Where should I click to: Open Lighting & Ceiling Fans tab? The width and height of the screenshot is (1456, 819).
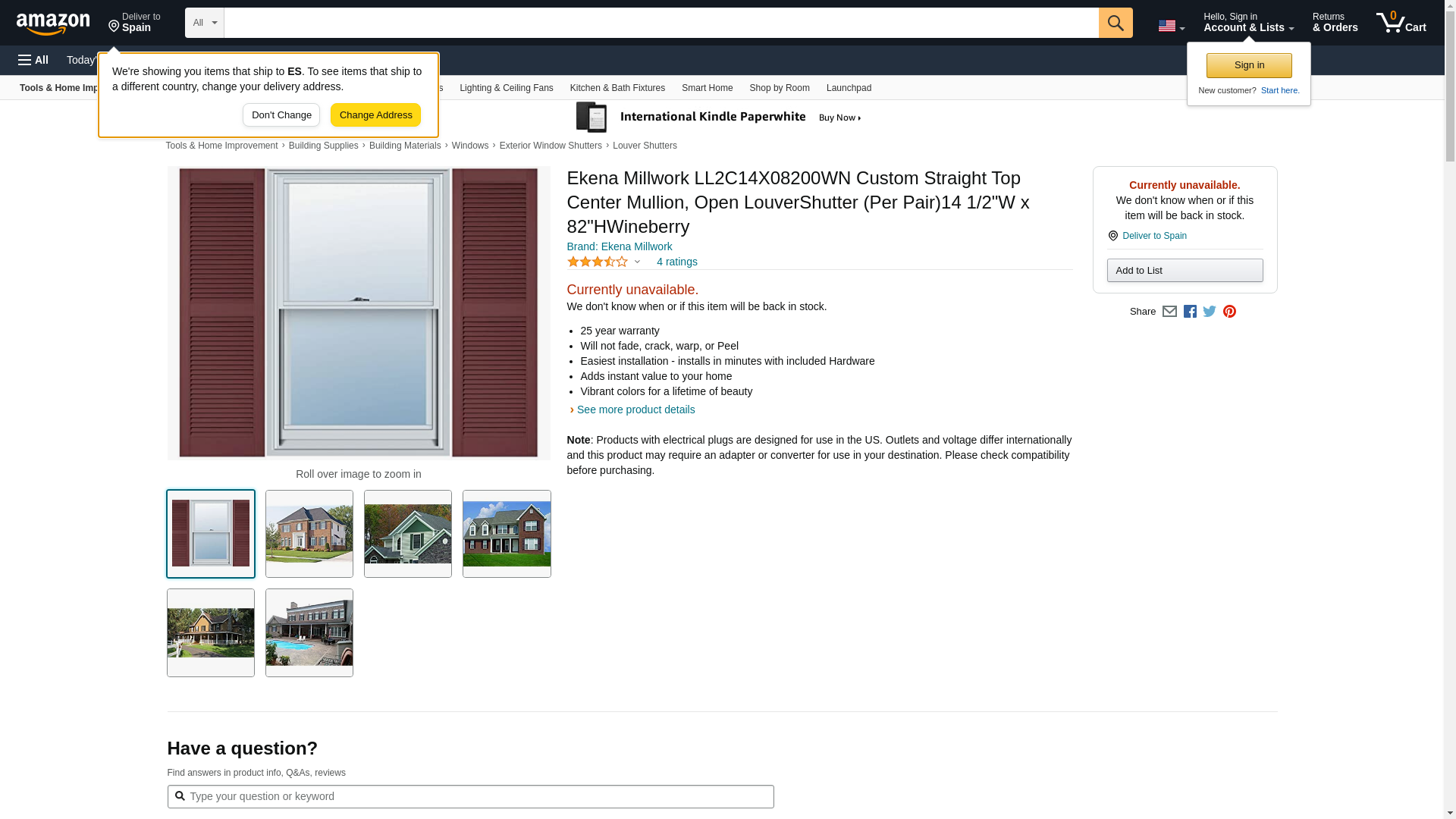click(506, 88)
